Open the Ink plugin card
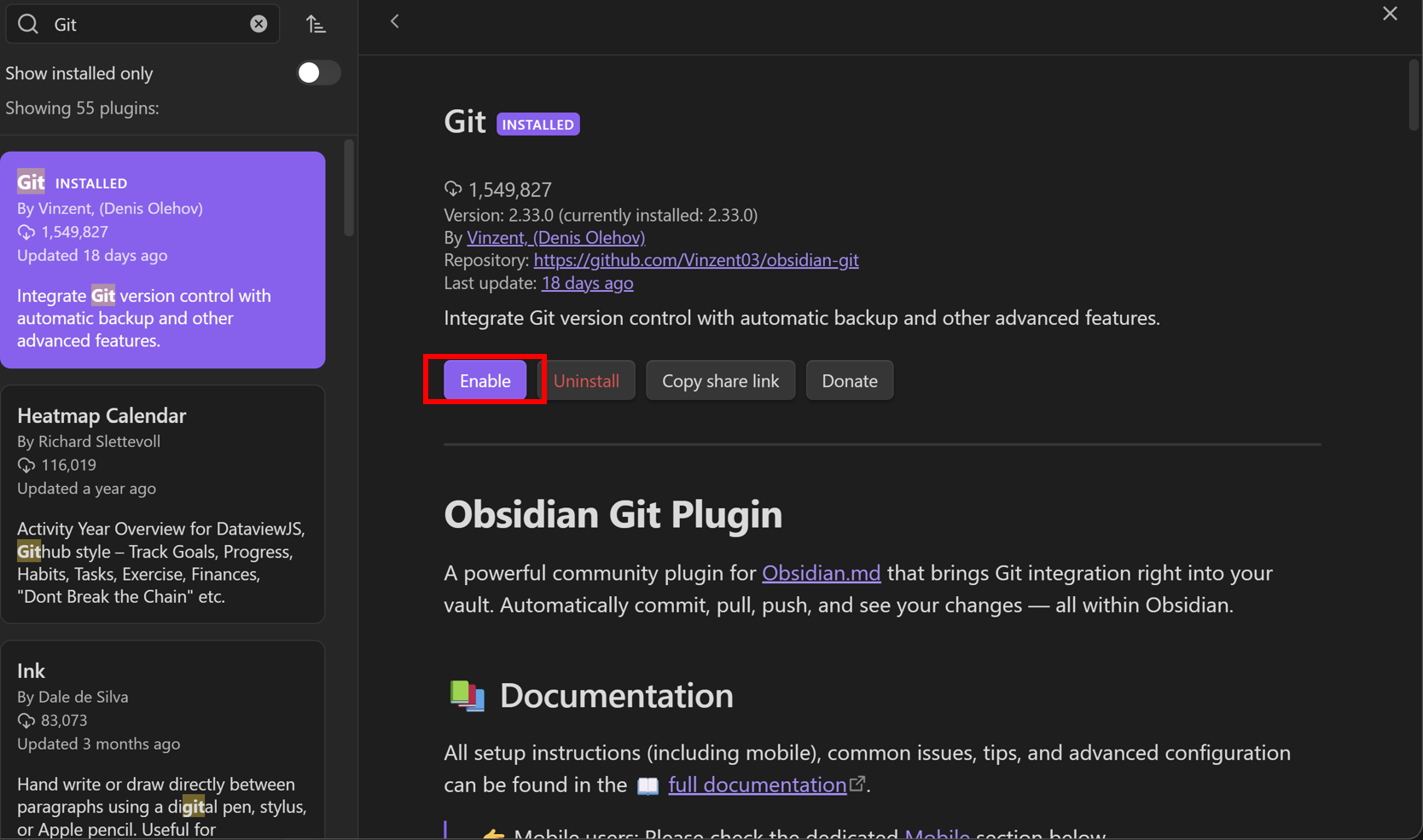The width and height of the screenshot is (1423, 840). 163,740
